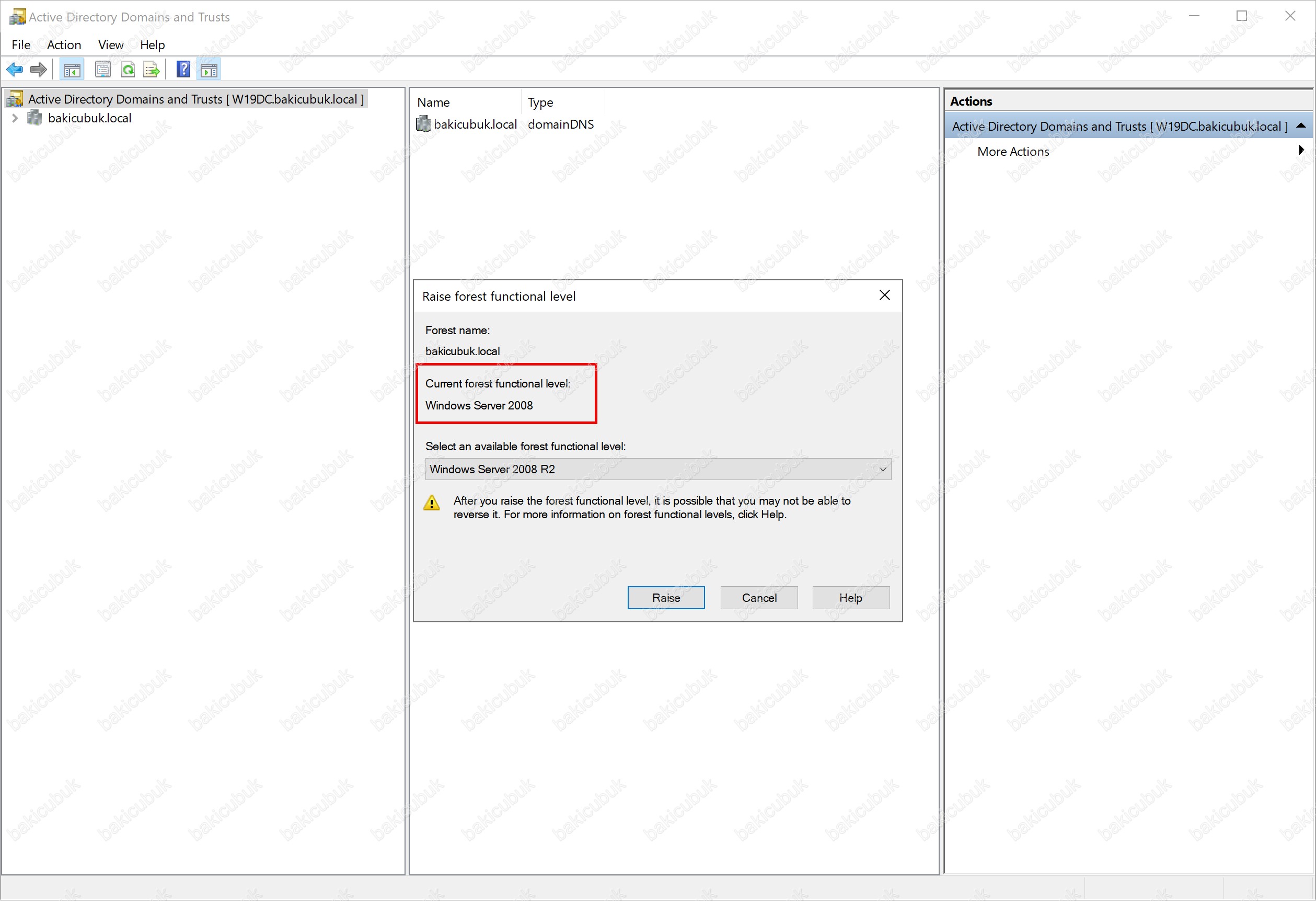
Task: Open the File menu
Action: coord(21,45)
